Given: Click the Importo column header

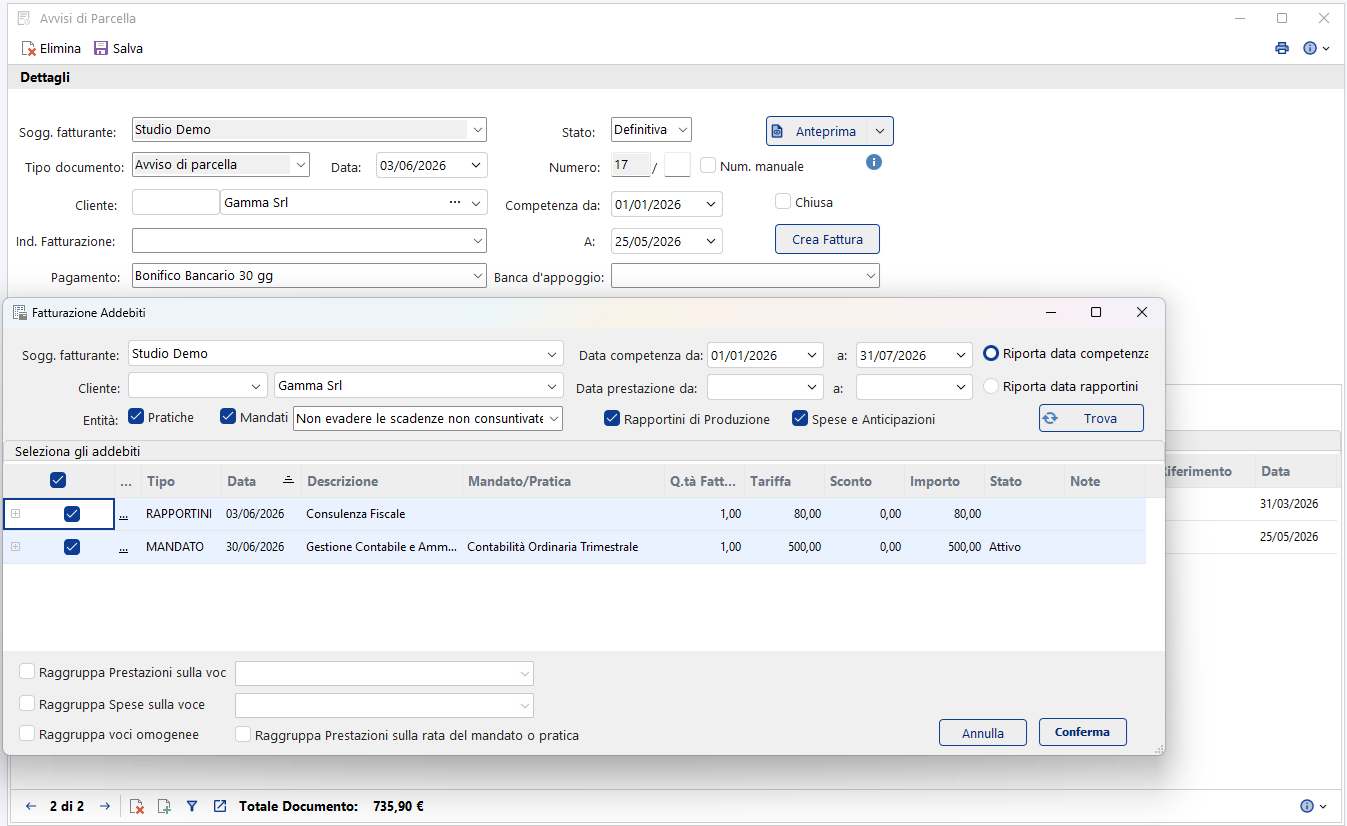Looking at the screenshot, I should click(x=944, y=481).
